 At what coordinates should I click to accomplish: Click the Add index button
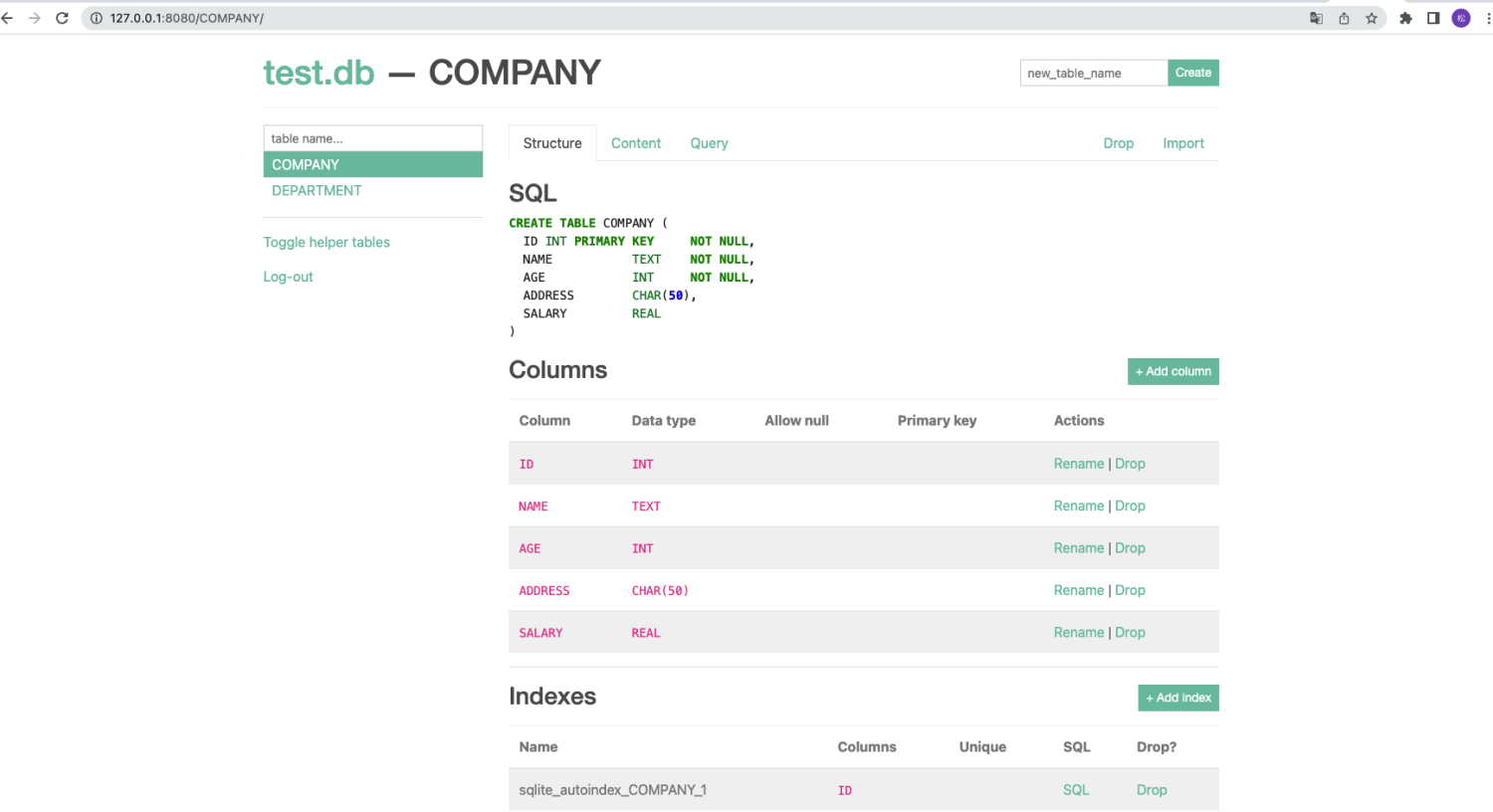[1177, 698]
